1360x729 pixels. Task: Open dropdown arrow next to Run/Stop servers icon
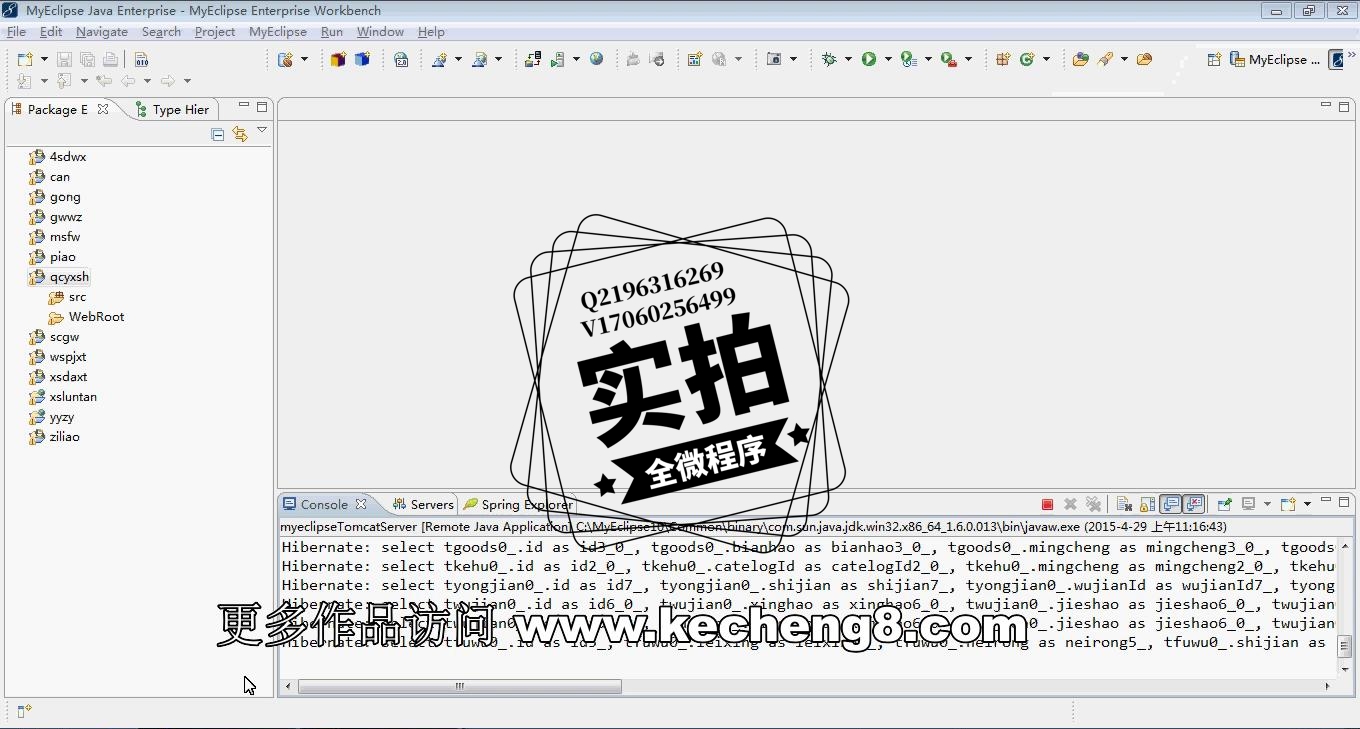click(x=576, y=59)
